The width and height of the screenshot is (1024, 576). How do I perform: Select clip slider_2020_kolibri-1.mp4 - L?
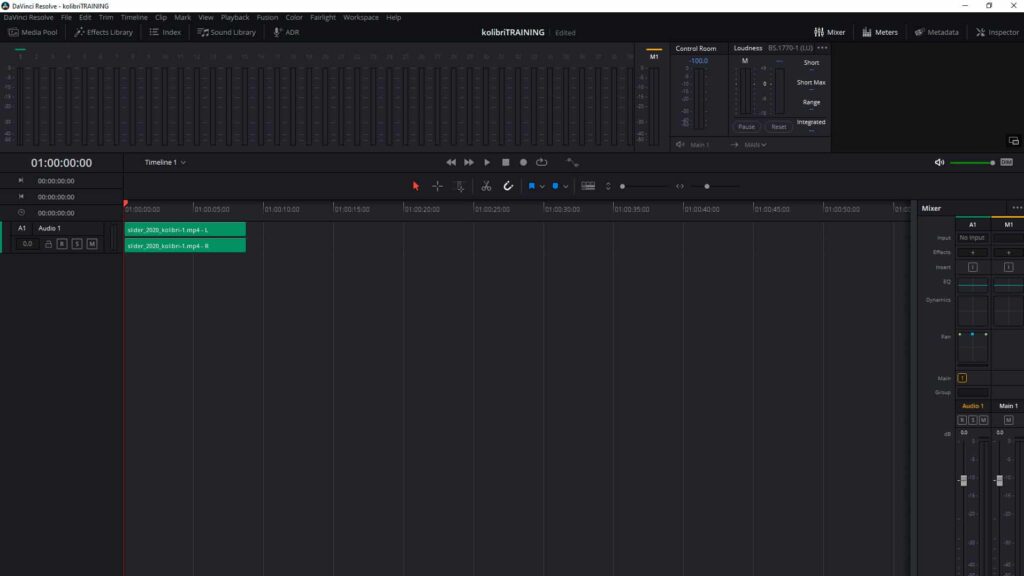click(x=185, y=229)
